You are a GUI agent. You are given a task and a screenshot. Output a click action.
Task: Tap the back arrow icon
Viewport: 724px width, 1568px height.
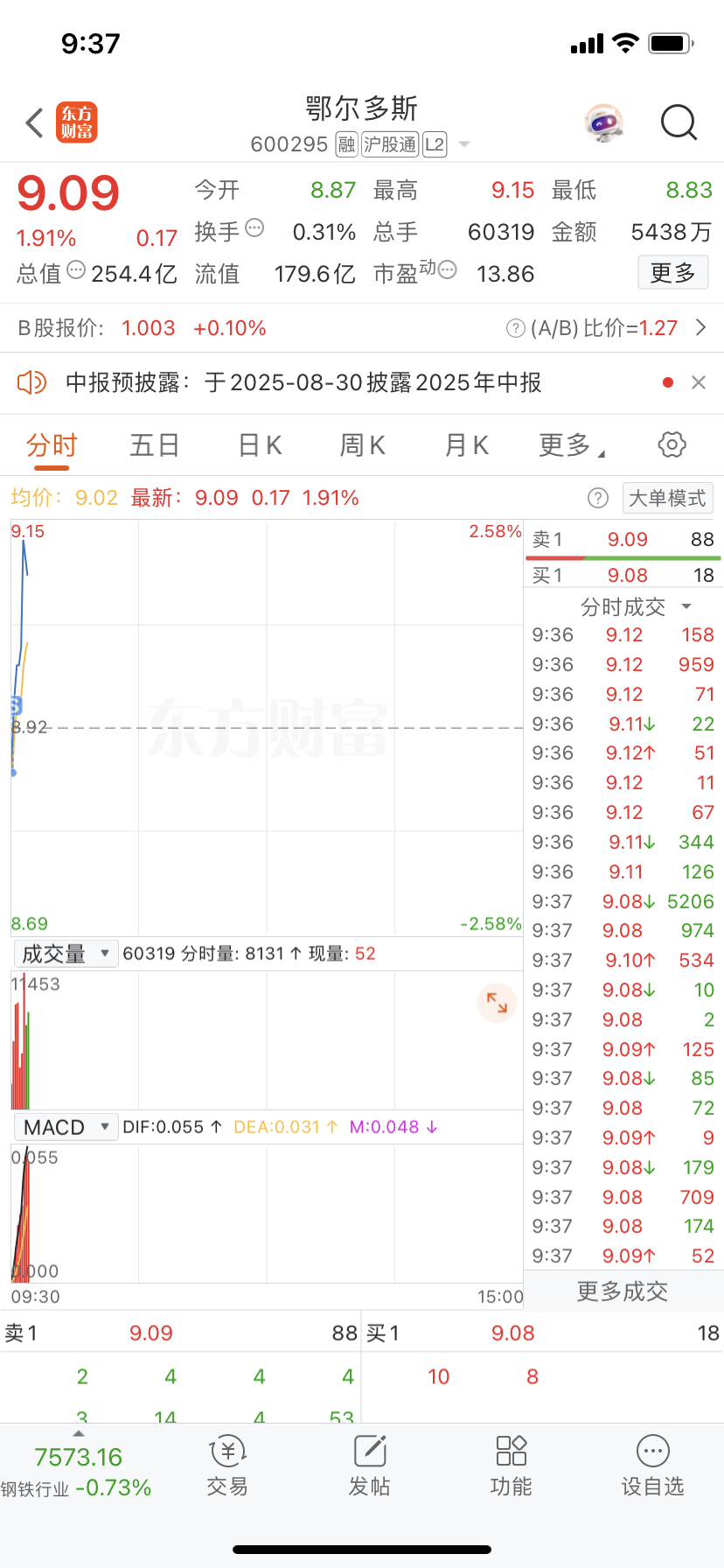click(x=35, y=123)
